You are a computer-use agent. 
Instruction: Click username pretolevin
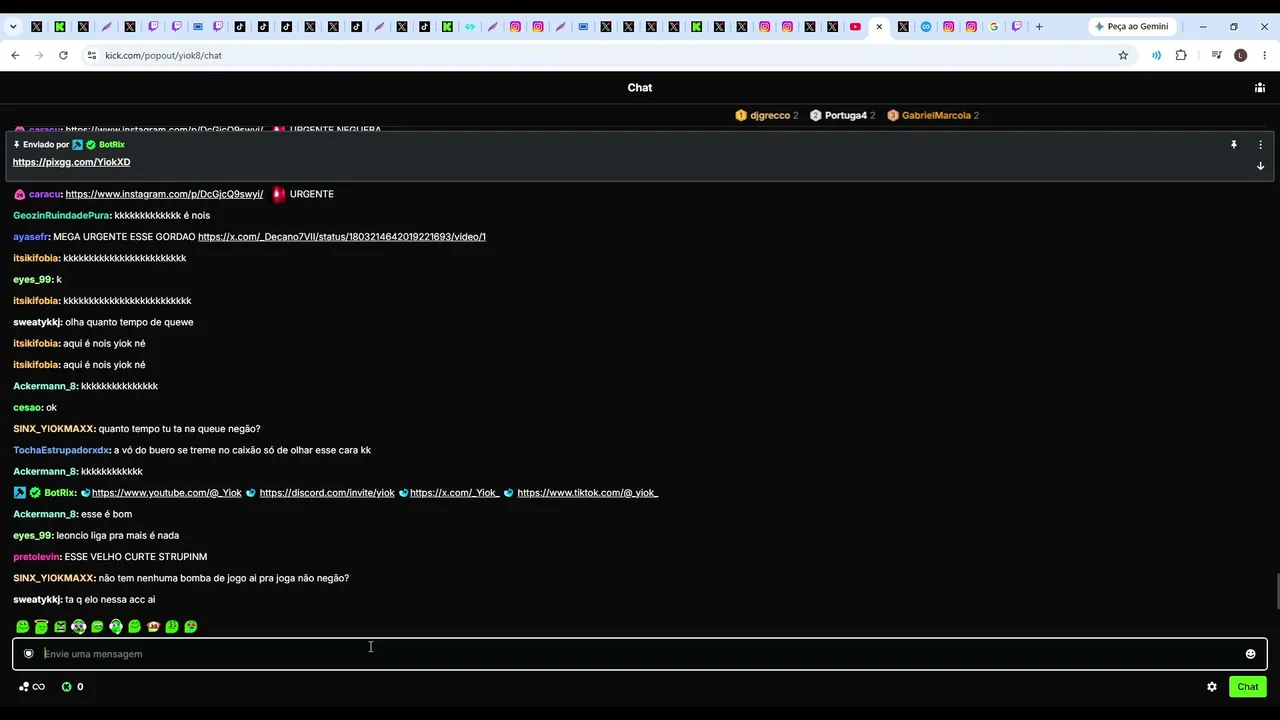[x=36, y=557]
